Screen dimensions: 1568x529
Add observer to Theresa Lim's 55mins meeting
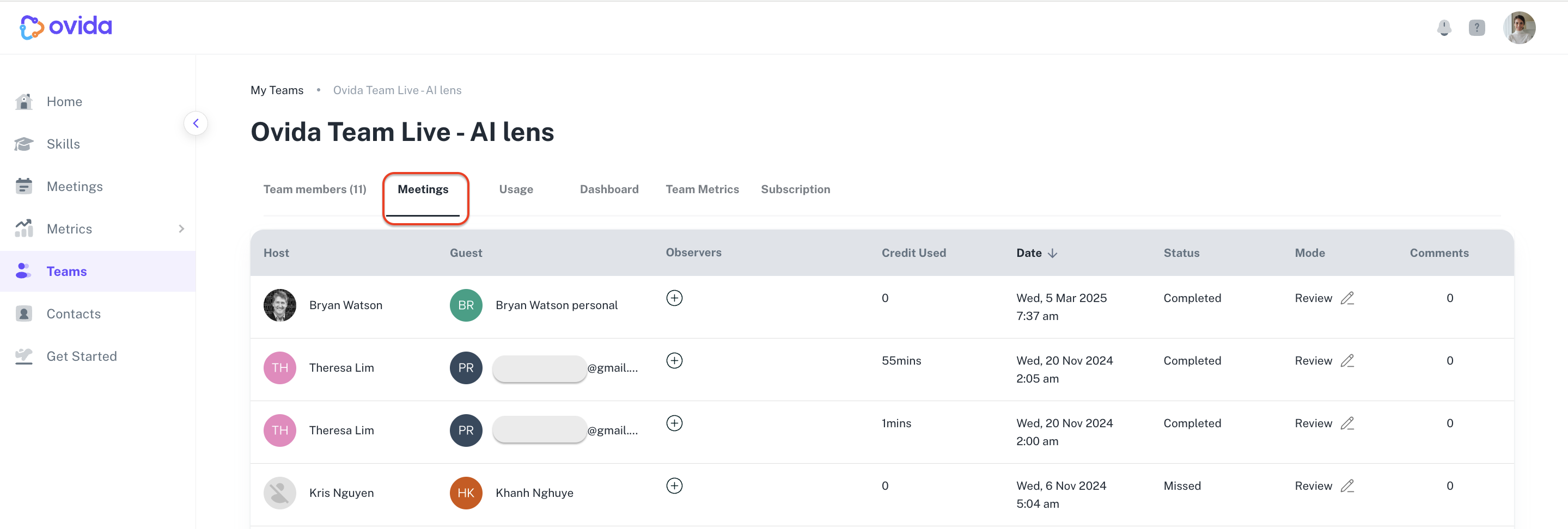[x=674, y=361]
